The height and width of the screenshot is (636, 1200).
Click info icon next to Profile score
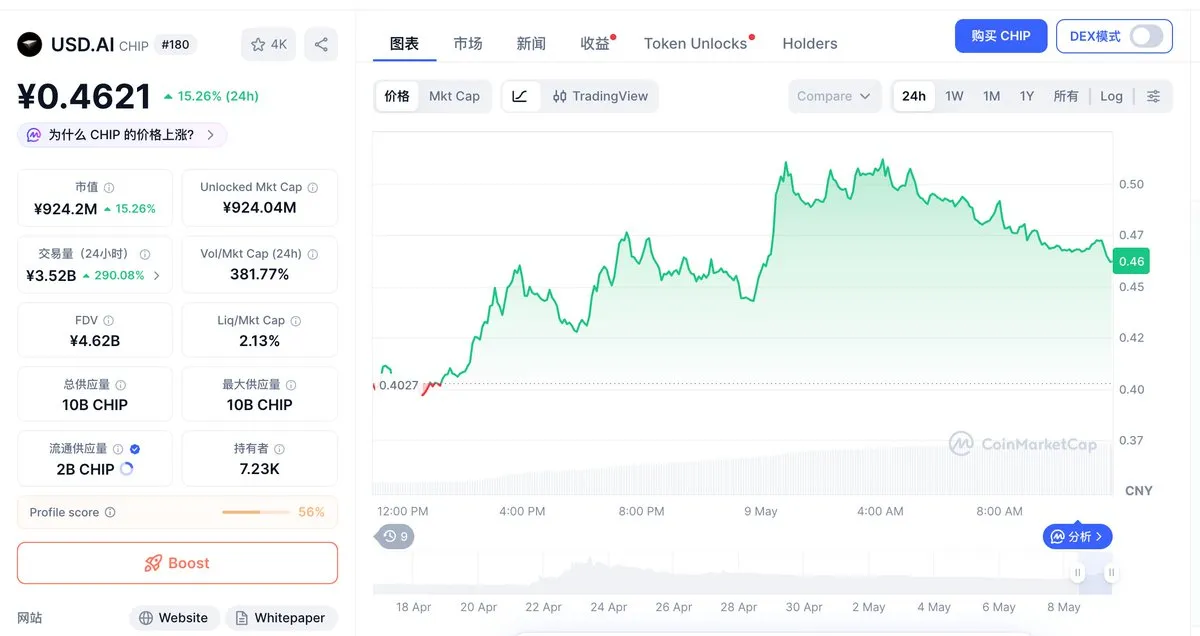(110, 512)
